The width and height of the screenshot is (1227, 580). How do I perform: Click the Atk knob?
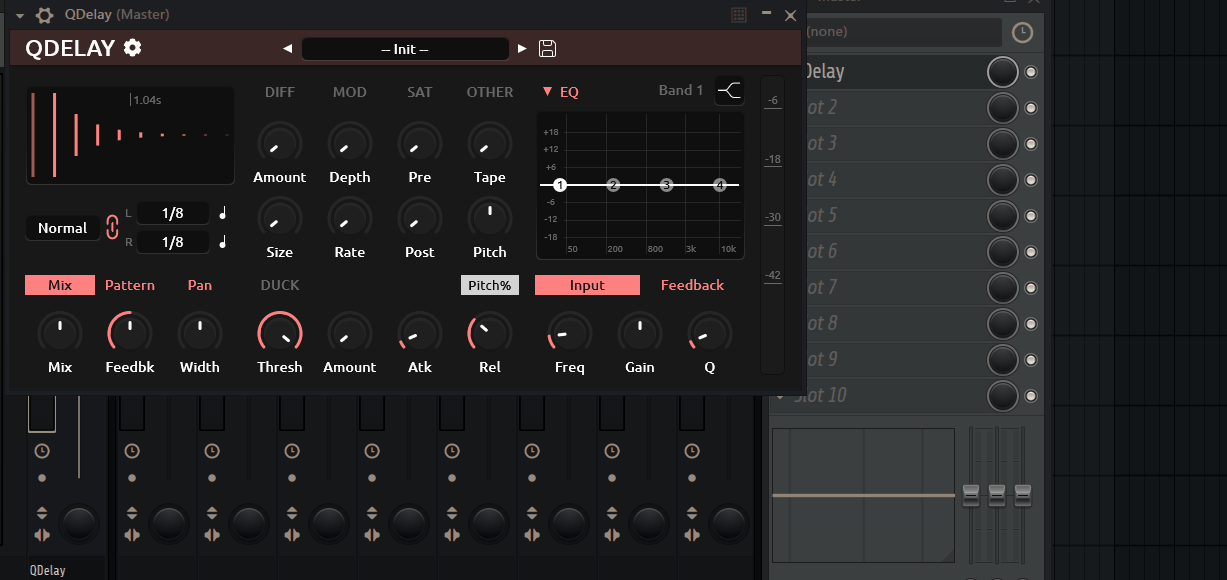tap(420, 332)
